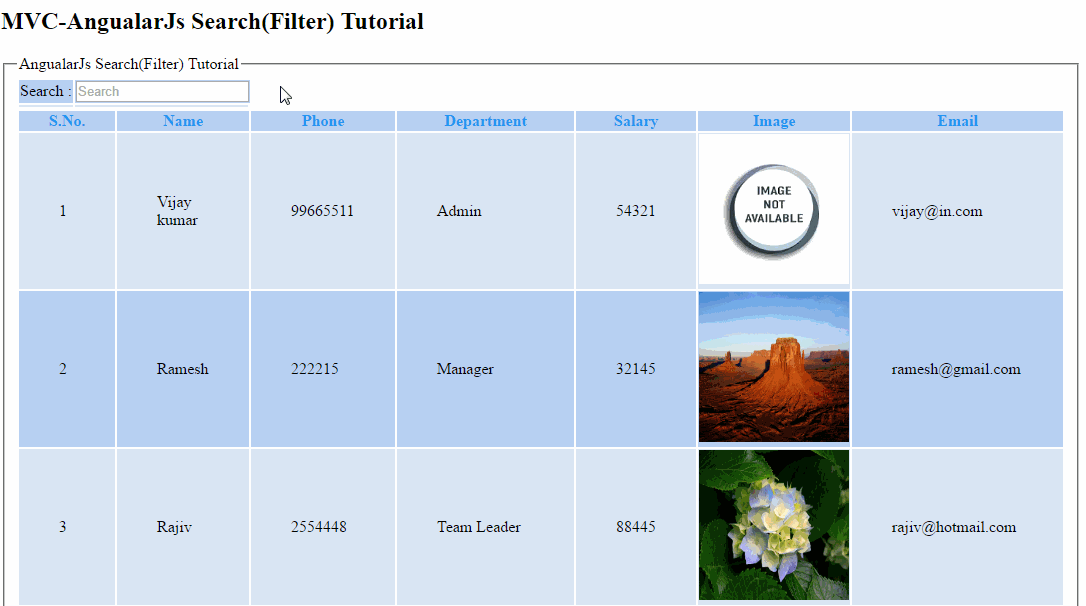Click Rajiv's flower image thumbnail
Viewport: 1086px width, 606px height.
click(773, 525)
